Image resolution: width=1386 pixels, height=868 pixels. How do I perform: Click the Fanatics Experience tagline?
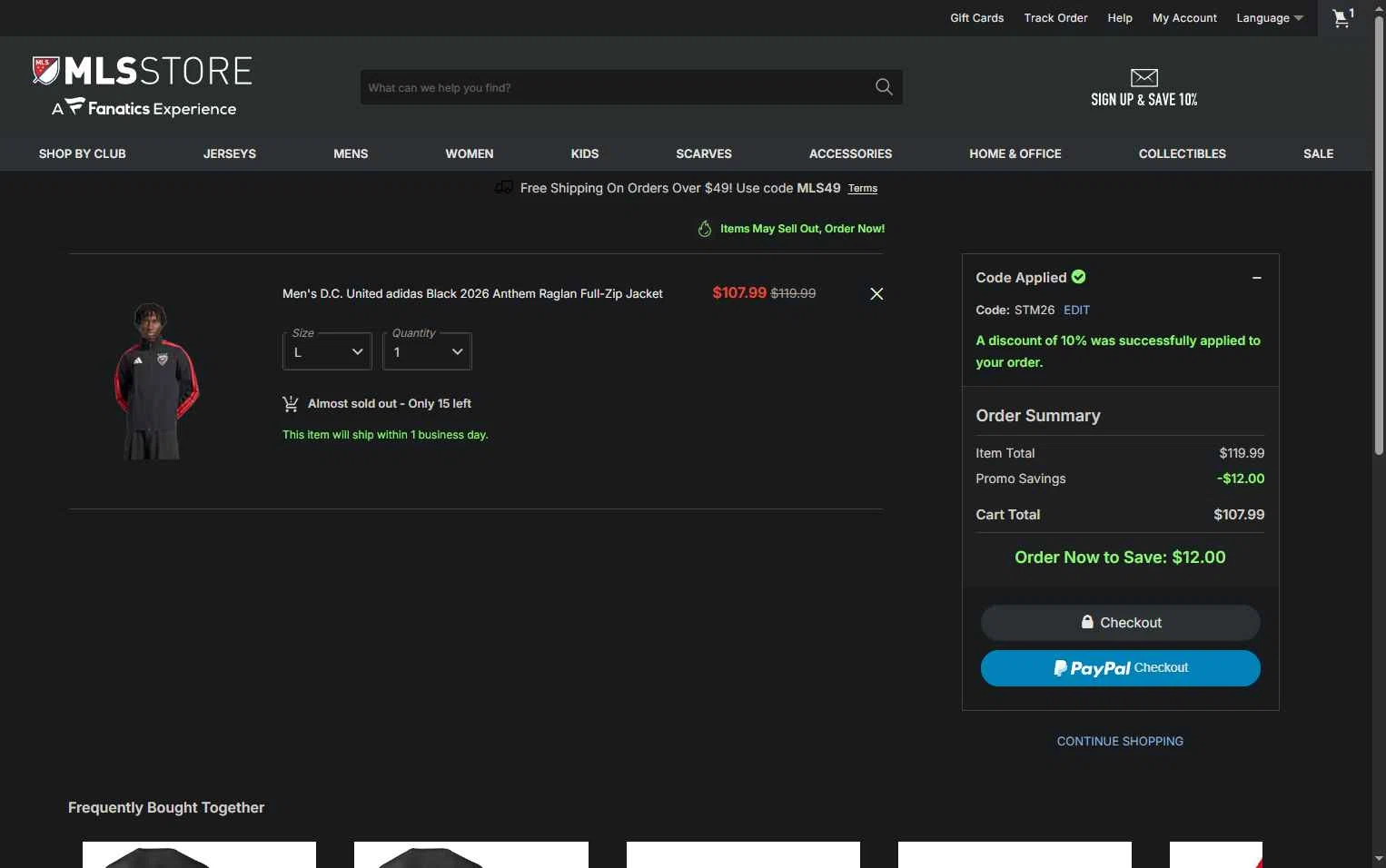point(144,108)
